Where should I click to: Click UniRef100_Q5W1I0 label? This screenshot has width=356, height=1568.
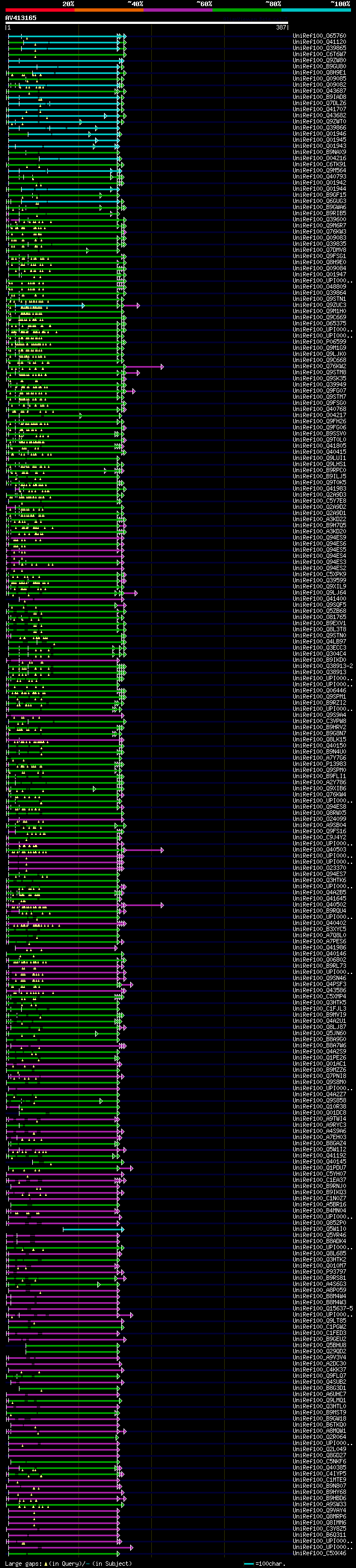tap(319, 1230)
